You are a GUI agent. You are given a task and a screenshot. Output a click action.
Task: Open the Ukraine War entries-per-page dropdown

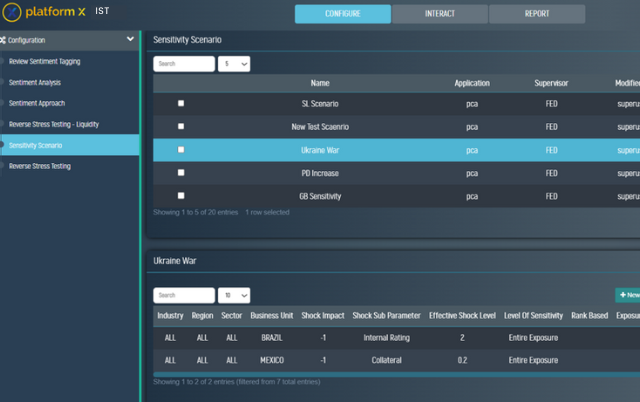pyautogui.click(x=234, y=296)
